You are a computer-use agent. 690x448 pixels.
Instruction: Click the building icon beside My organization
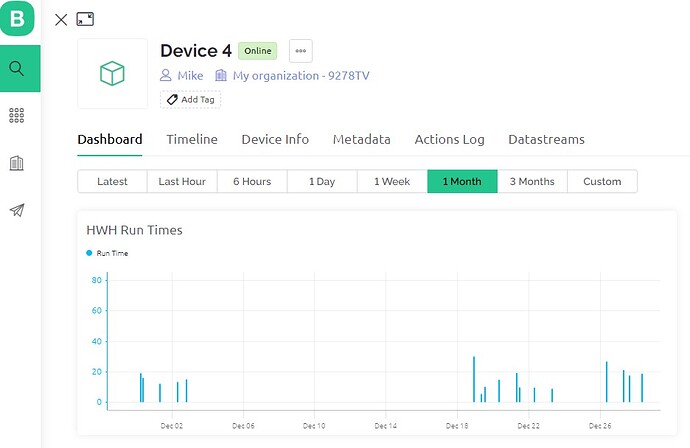(x=220, y=75)
